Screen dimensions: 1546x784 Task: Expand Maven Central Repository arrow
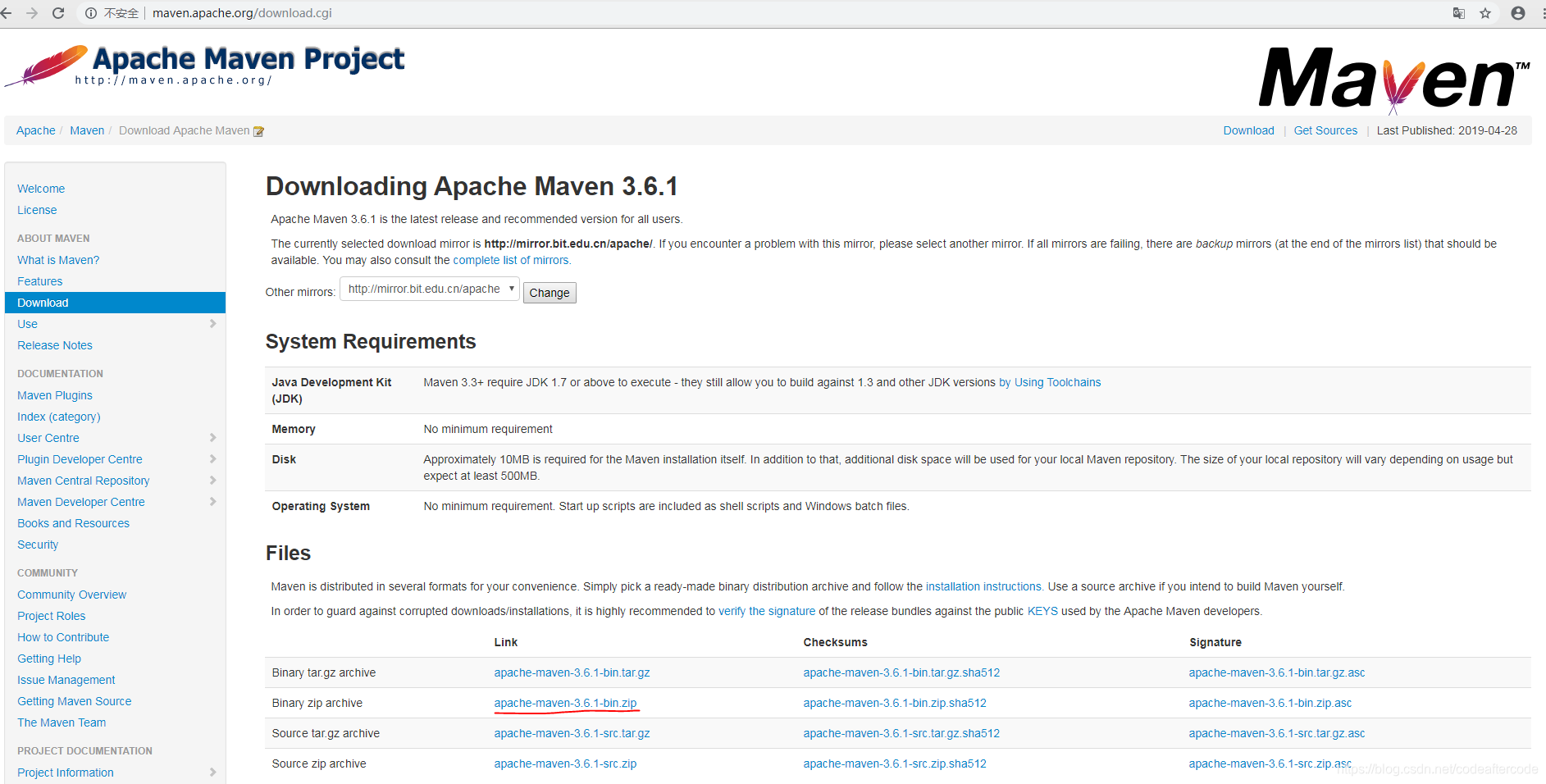pyautogui.click(x=212, y=481)
